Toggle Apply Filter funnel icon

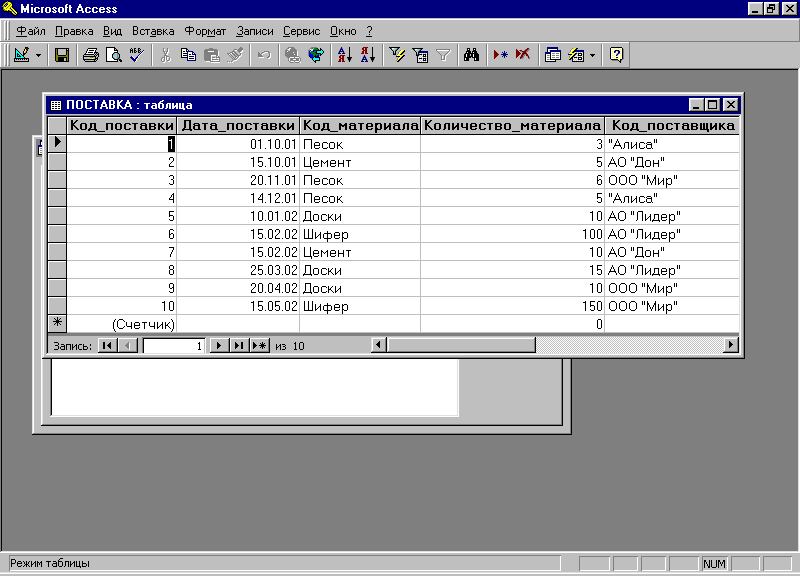443,55
